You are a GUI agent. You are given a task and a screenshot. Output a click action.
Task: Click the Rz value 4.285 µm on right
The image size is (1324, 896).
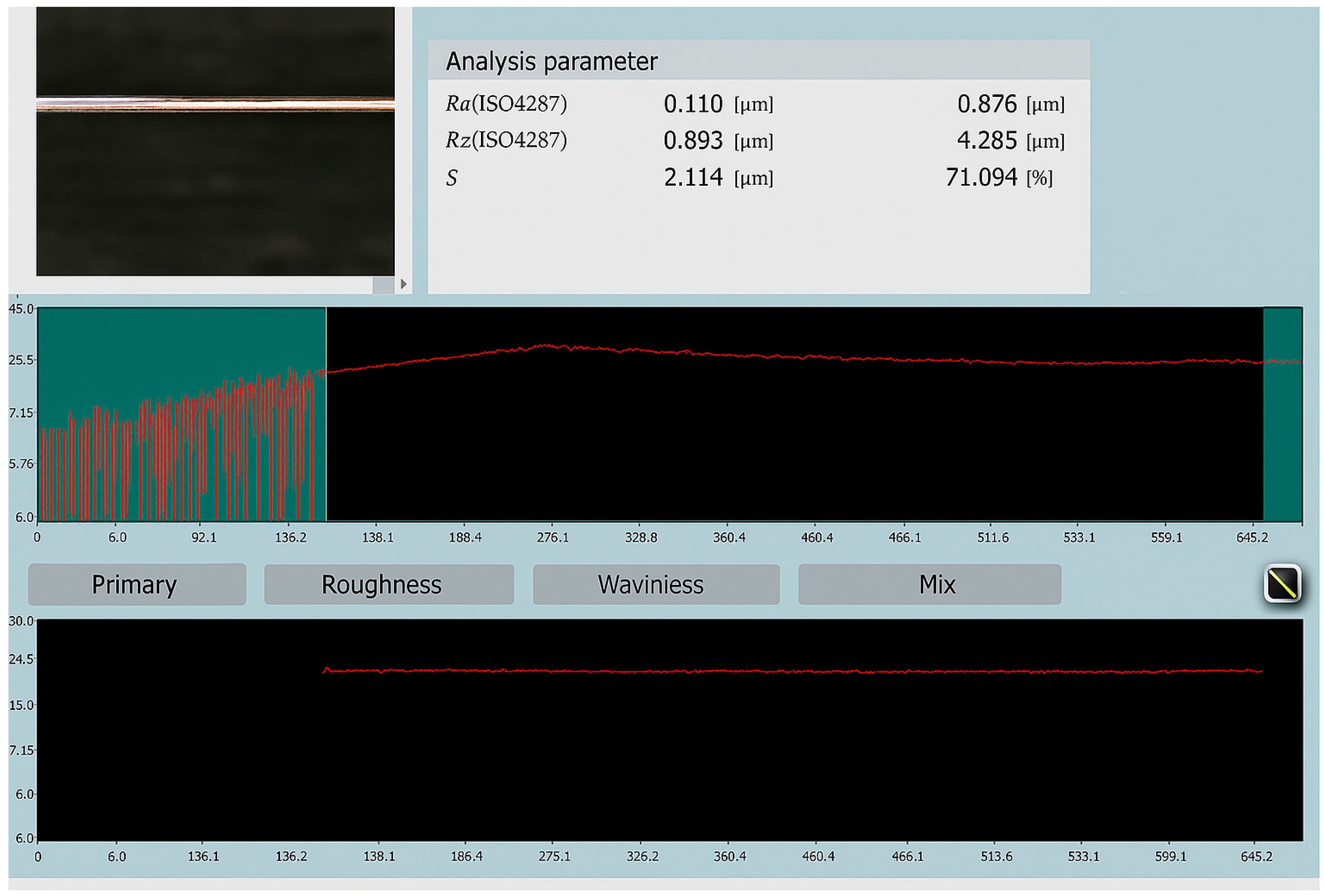(x=987, y=141)
